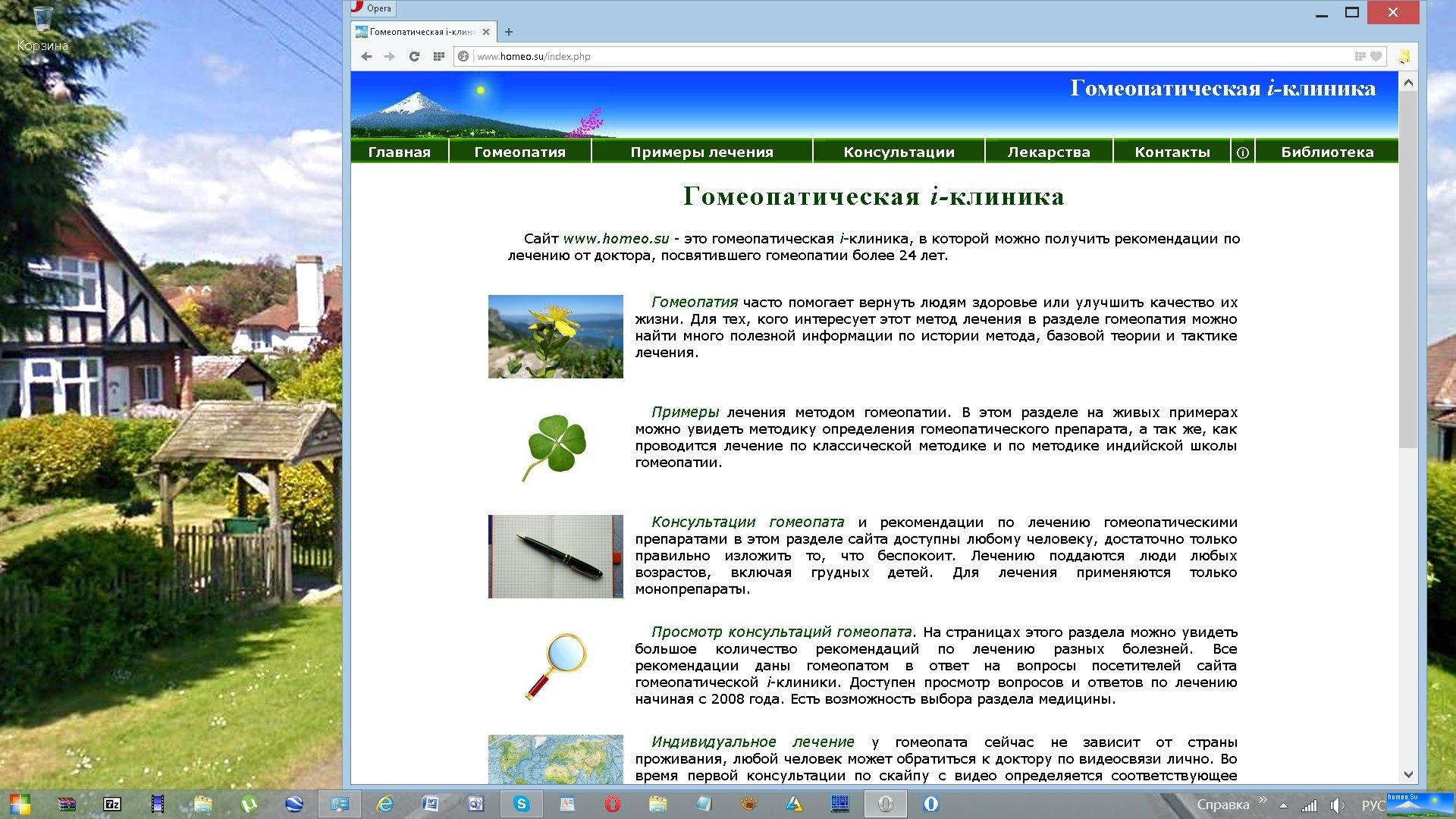Launch Internet Explorer from the taskbar

(x=385, y=804)
